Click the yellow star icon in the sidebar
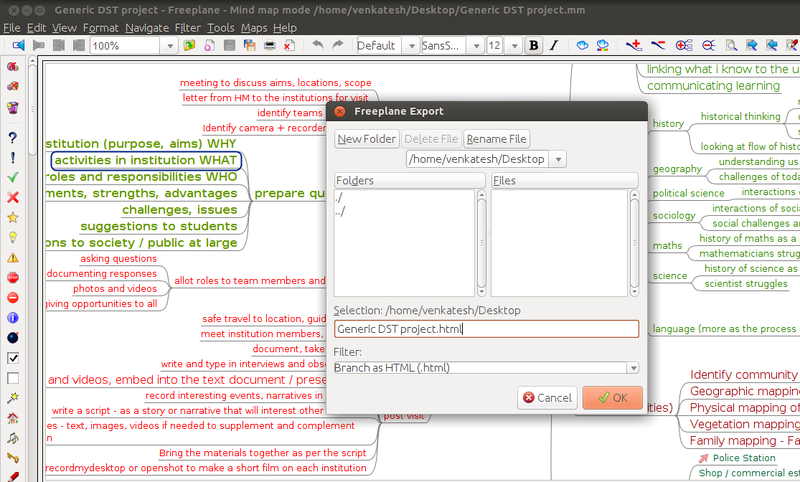This screenshot has height=482, width=800. click(13, 217)
